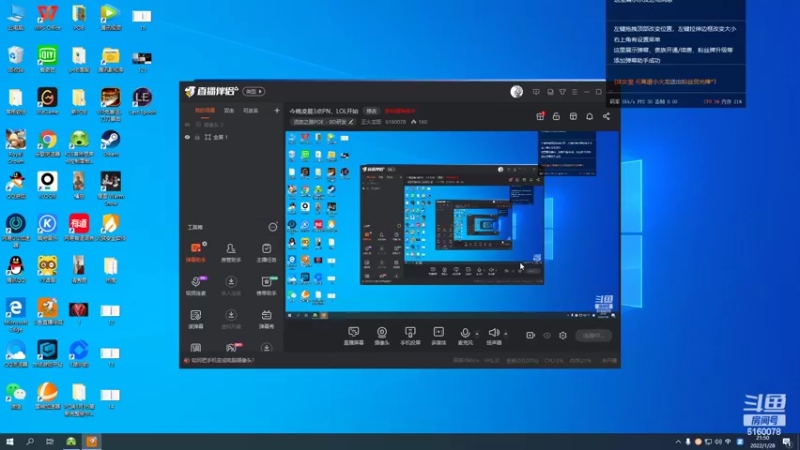Toggle visibility eye of 全屏1 source

coord(187,137)
